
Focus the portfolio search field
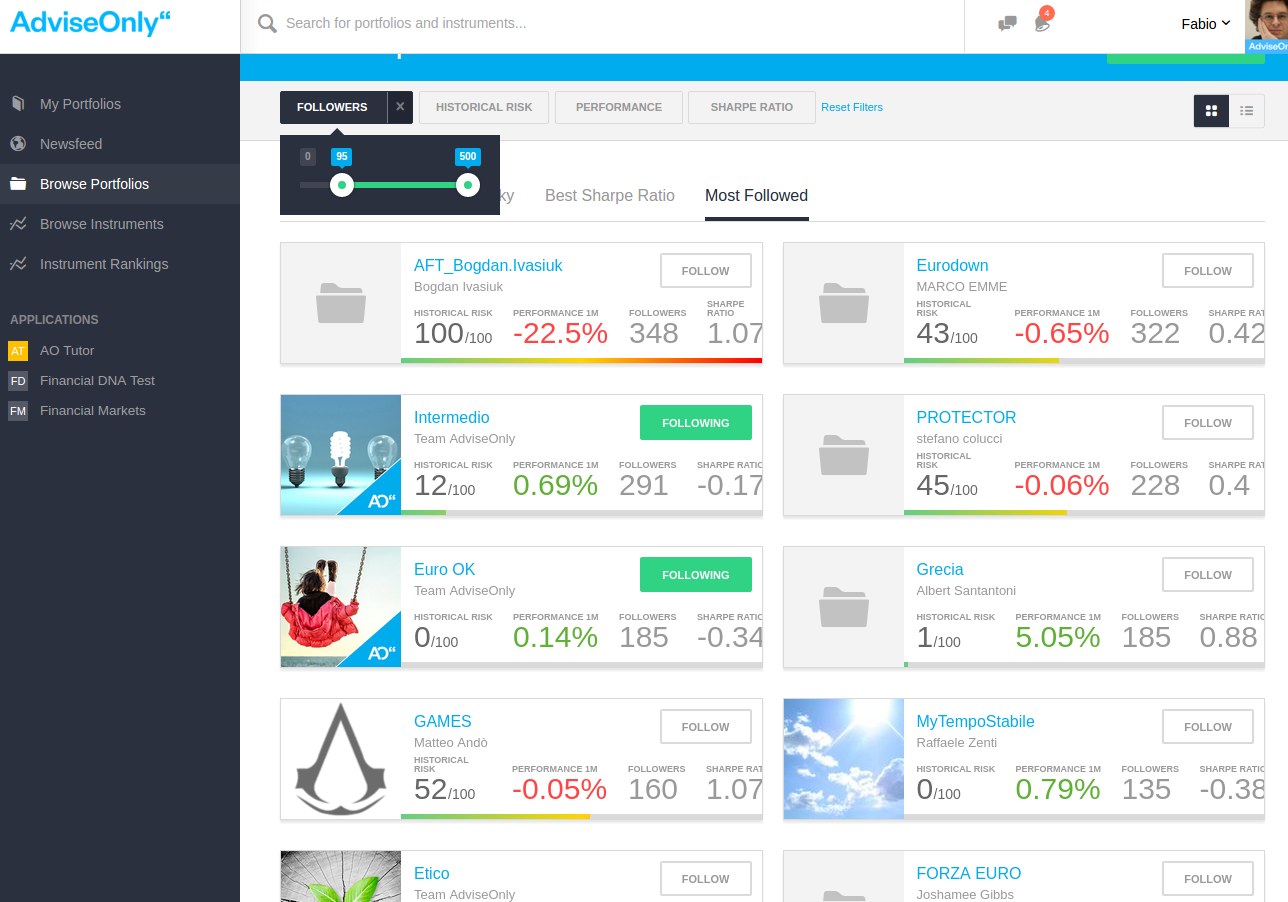[620, 23]
